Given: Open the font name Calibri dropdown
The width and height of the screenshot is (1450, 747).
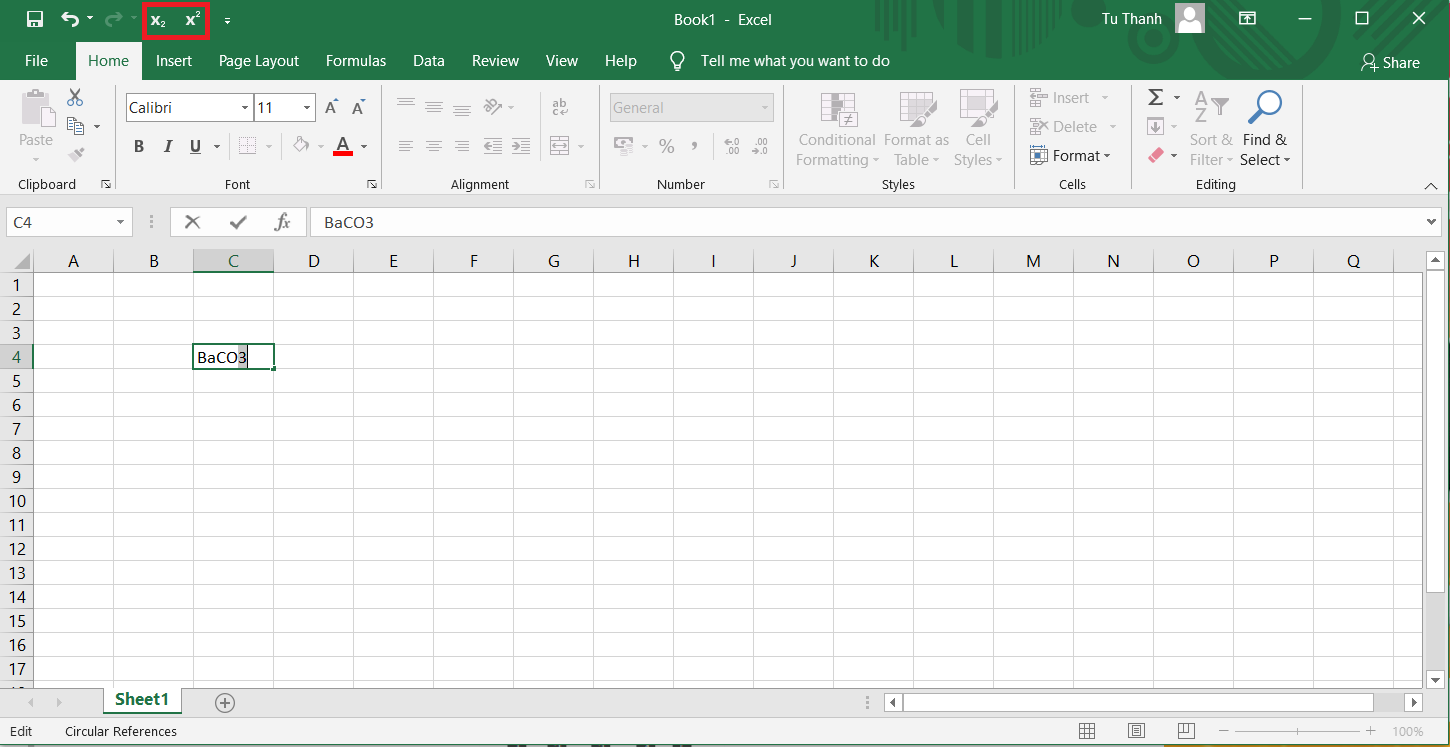Looking at the screenshot, I should pos(245,108).
